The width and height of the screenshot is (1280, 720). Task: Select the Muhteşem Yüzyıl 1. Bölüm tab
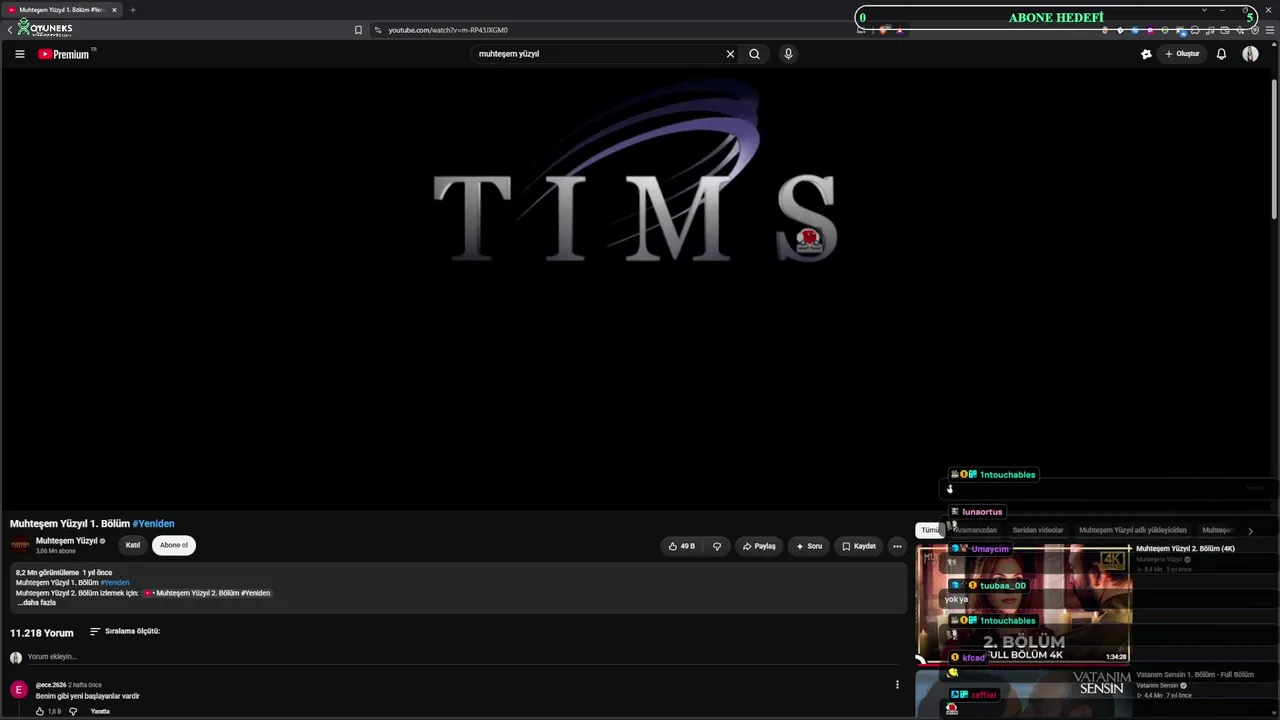coord(62,10)
